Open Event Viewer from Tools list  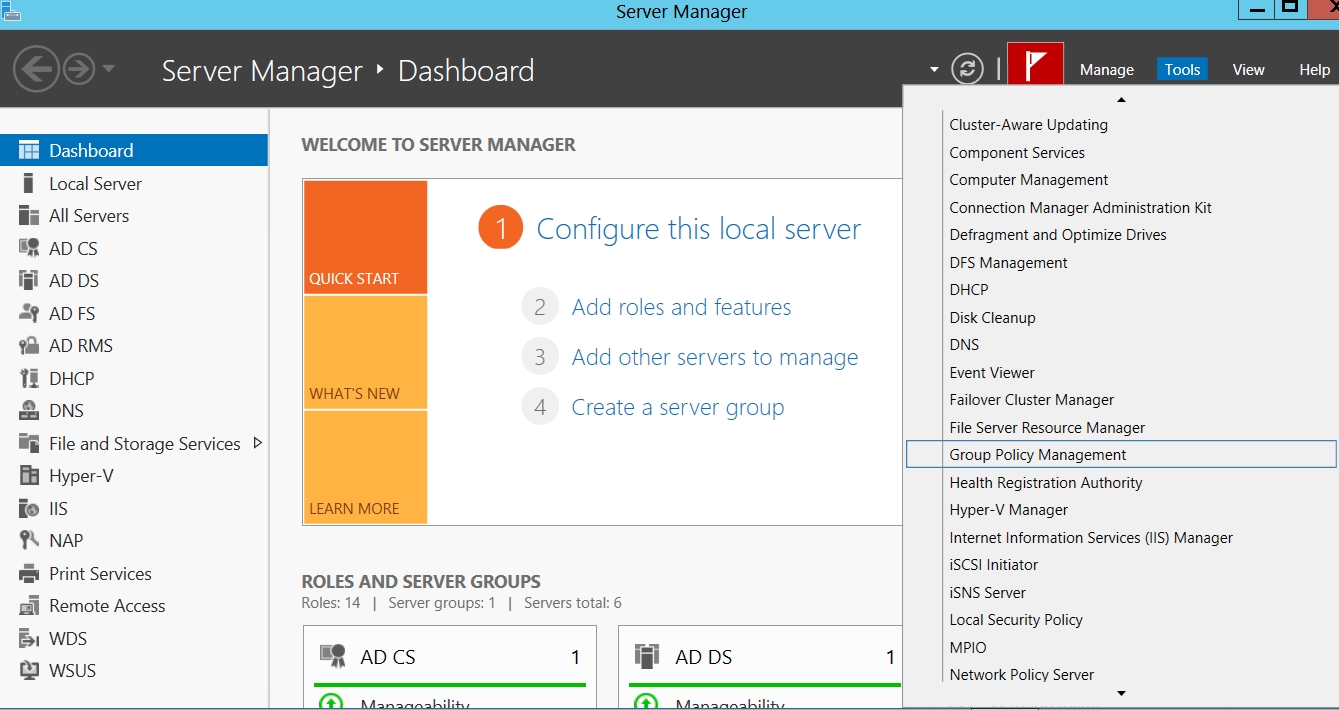991,373
